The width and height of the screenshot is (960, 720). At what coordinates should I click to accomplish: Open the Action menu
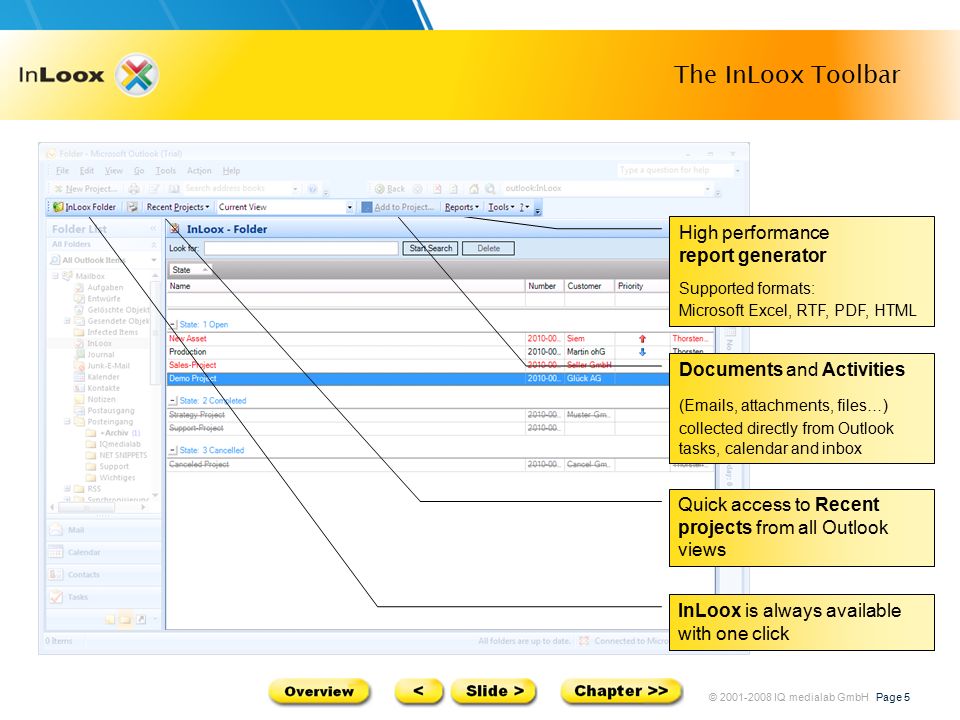click(199, 171)
